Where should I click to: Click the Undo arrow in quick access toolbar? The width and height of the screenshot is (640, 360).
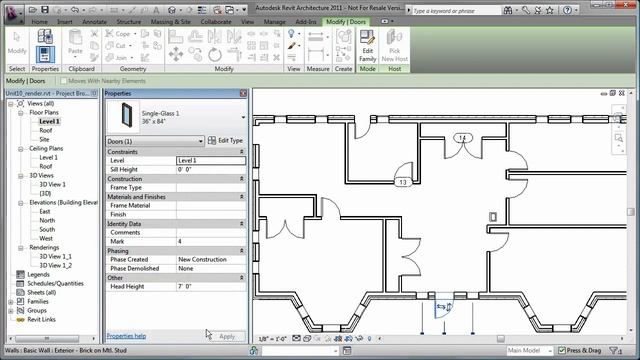[74, 10]
